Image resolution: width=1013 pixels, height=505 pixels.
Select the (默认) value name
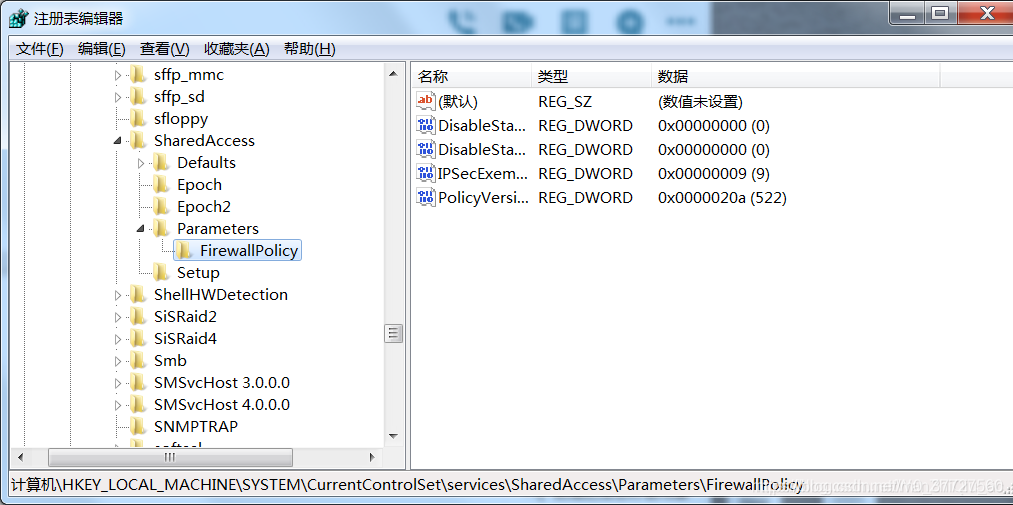[458, 101]
